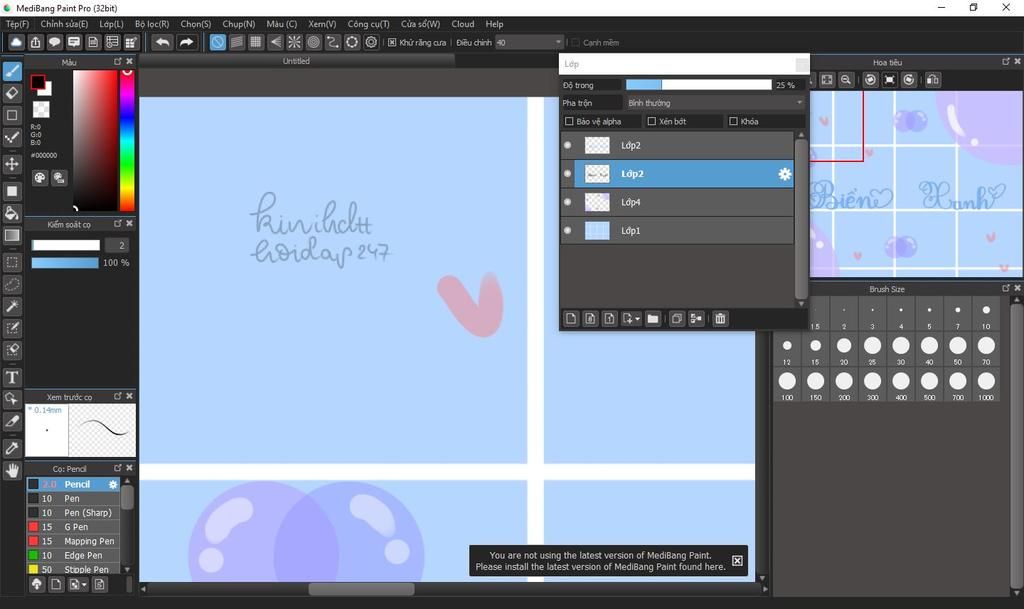Hide the top Lớp2 layer
Screen dimensions: 1024x609
pyautogui.click(x=568, y=145)
